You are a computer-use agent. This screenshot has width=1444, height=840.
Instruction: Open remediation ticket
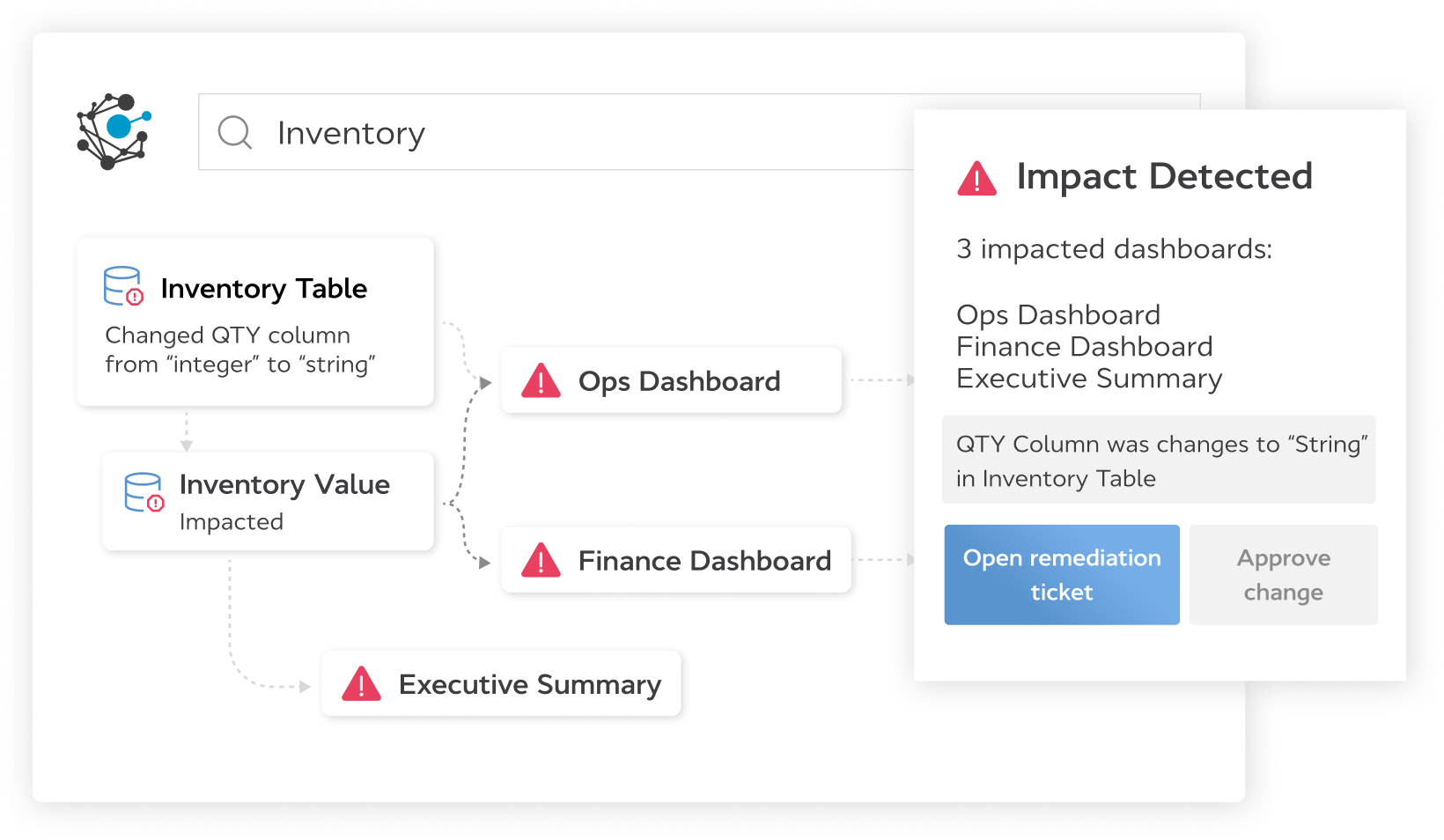click(1061, 575)
